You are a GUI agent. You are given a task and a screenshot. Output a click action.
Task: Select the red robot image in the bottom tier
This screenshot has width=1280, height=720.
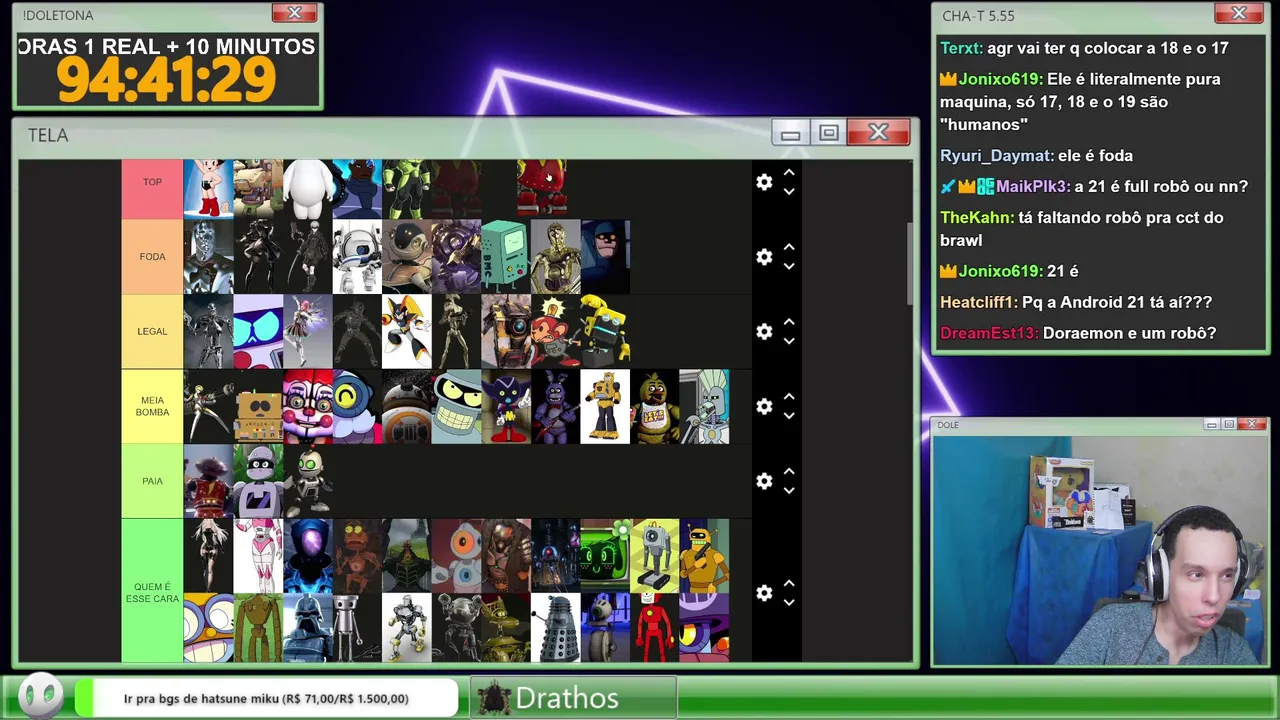[x=655, y=628]
